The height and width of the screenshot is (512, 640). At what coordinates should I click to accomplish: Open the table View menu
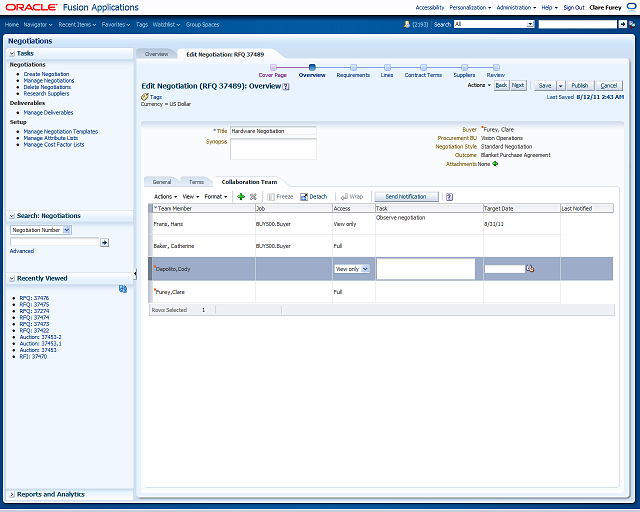pyautogui.click(x=191, y=197)
